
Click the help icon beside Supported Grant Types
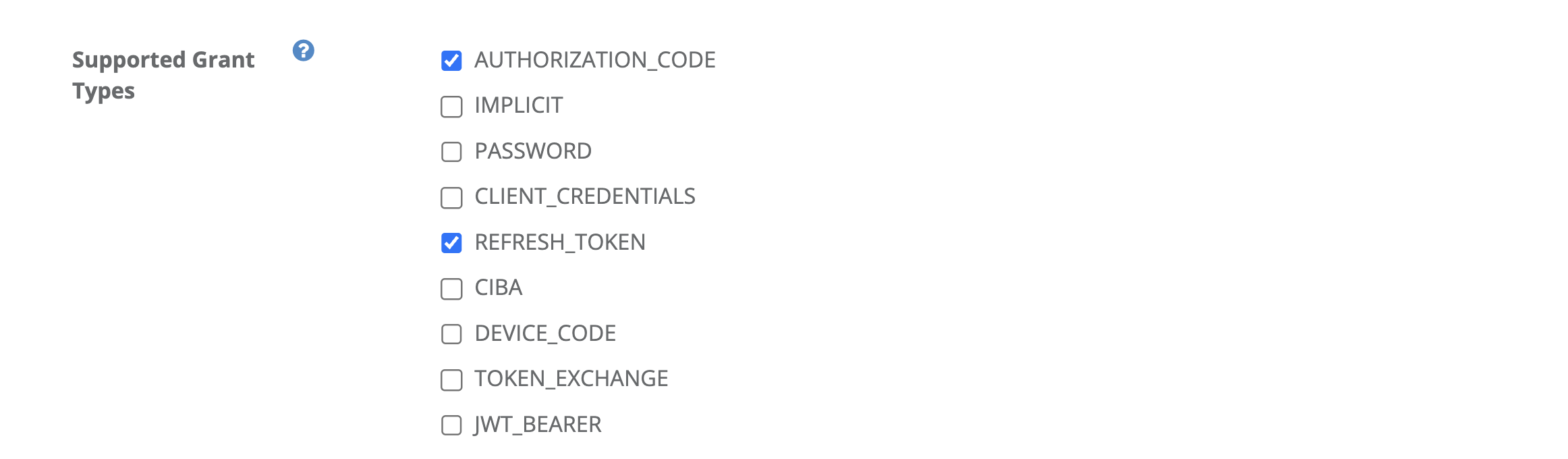[x=303, y=51]
